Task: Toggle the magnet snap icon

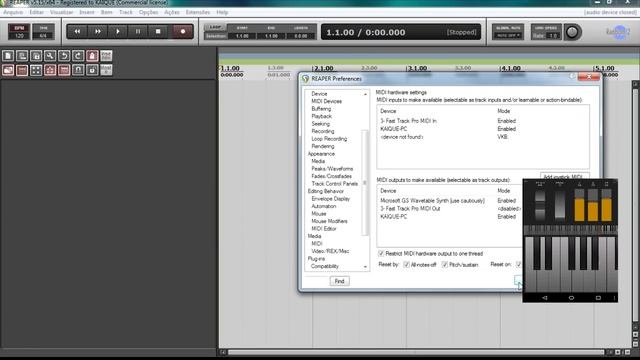Action: click(78, 70)
